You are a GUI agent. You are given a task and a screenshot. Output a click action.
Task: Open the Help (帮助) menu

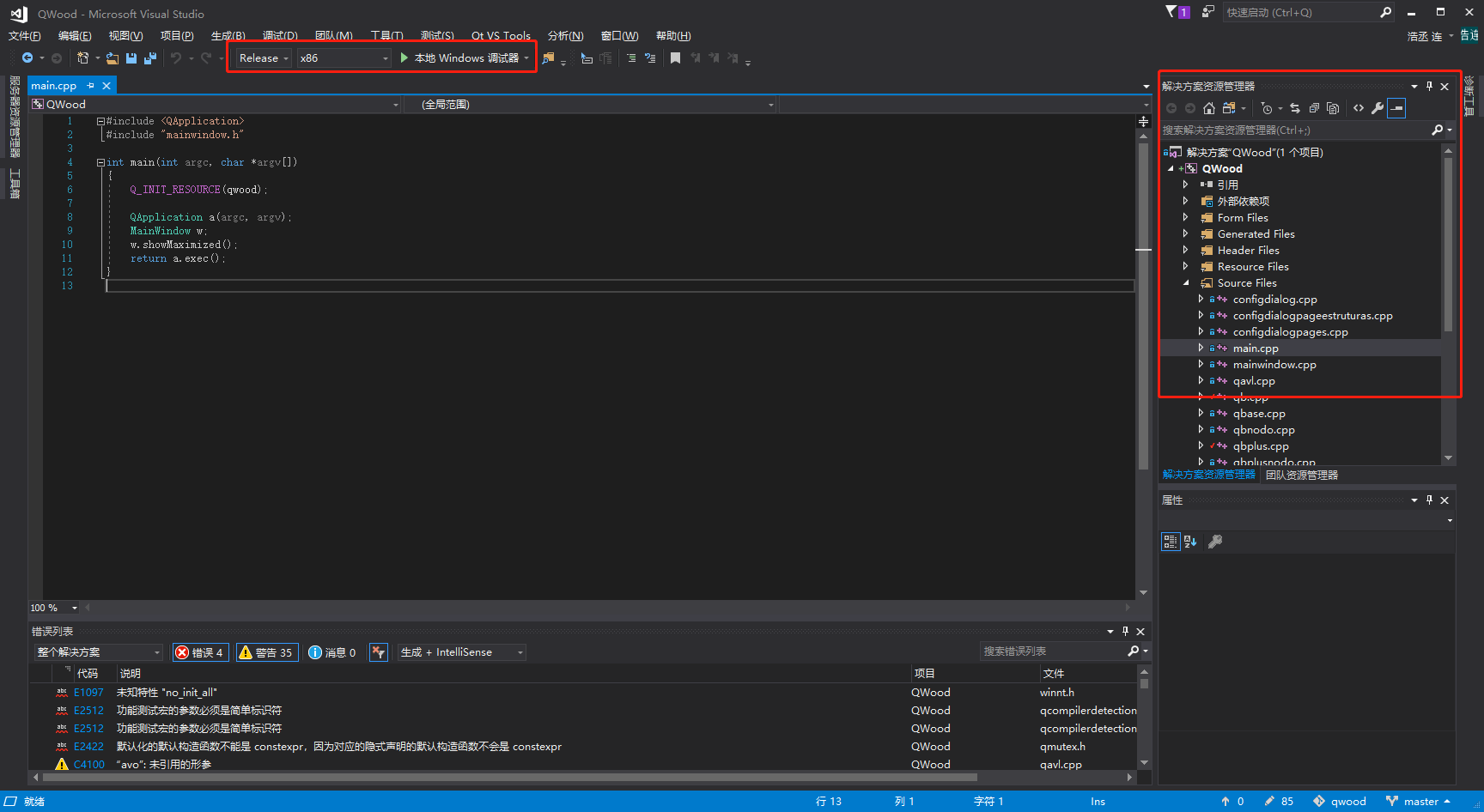[x=673, y=36]
